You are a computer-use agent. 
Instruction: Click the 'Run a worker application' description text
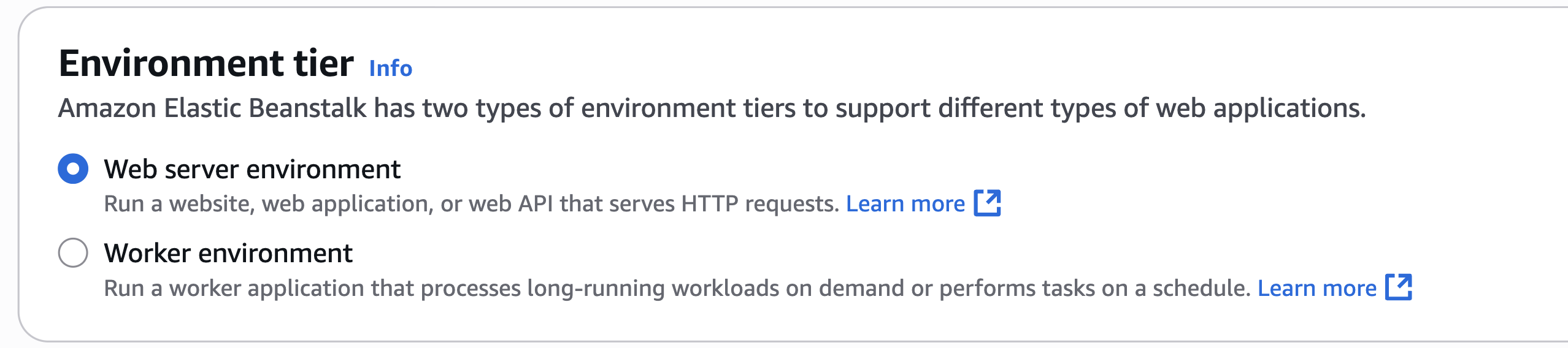677,289
